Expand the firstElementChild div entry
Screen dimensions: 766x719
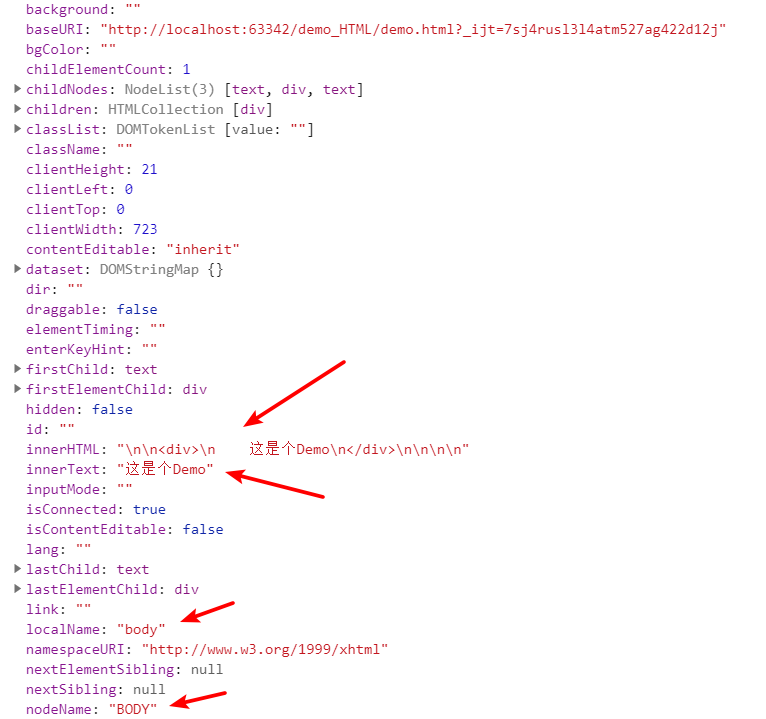pos(18,389)
